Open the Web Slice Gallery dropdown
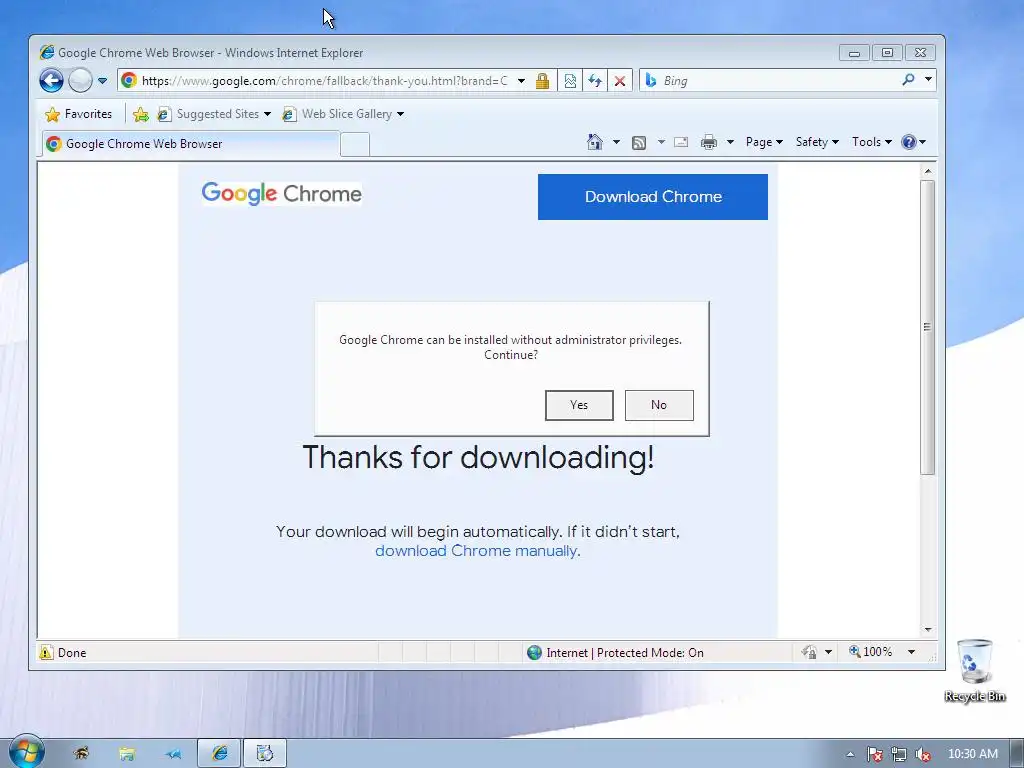Screen dimensions: 1024x768 pos(343,114)
